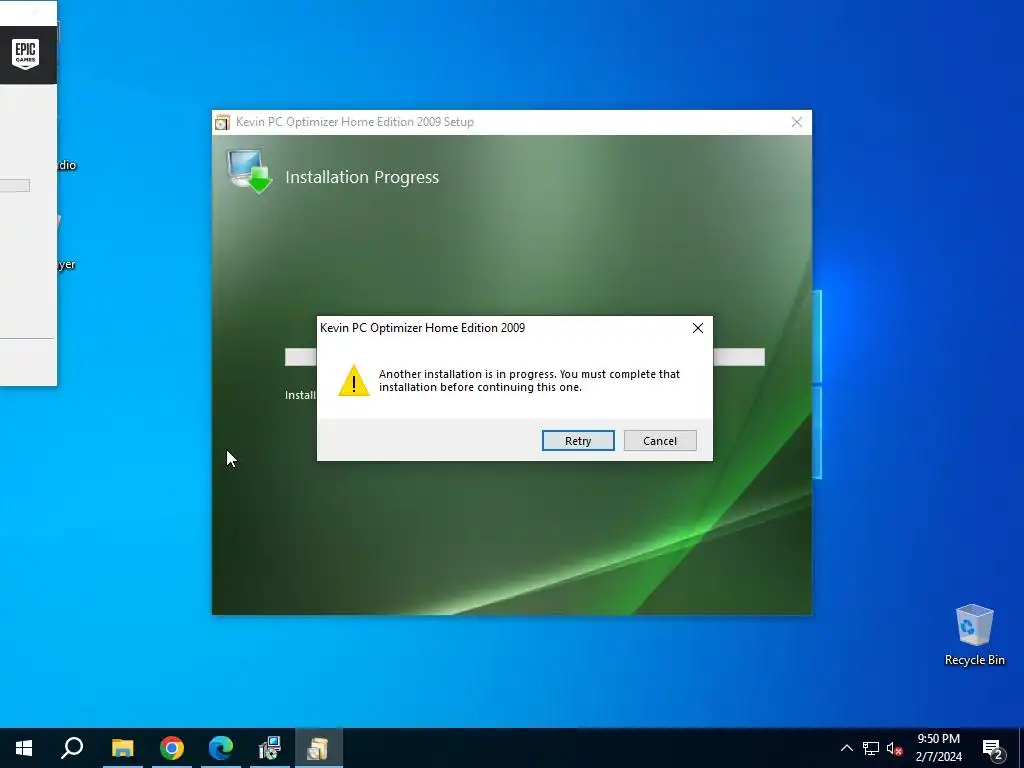This screenshot has height=768, width=1024.
Task: Click the Setup window title text
Action: [x=355, y=122]
